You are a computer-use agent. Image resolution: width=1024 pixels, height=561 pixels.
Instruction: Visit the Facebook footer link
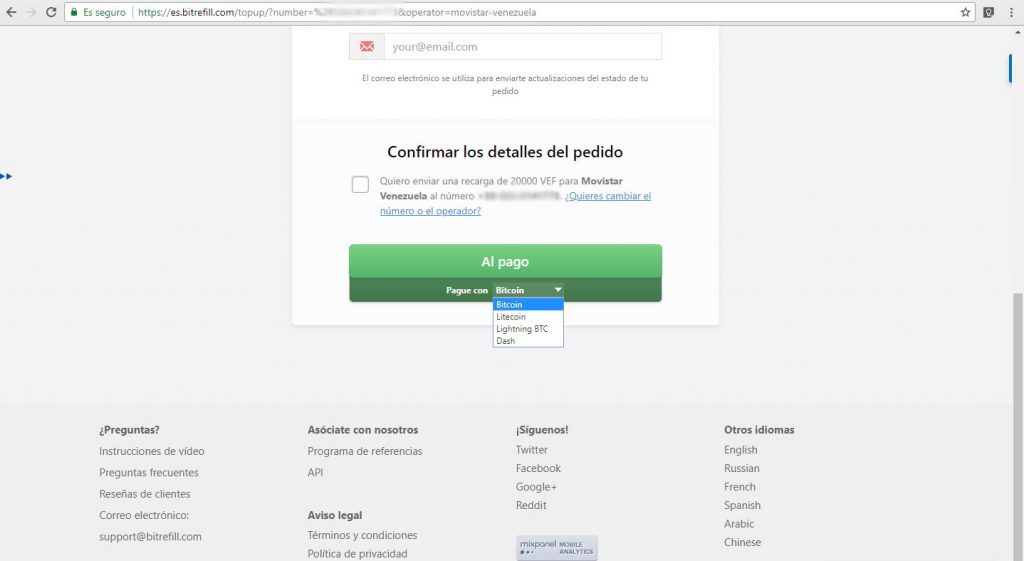click(538, 468)
